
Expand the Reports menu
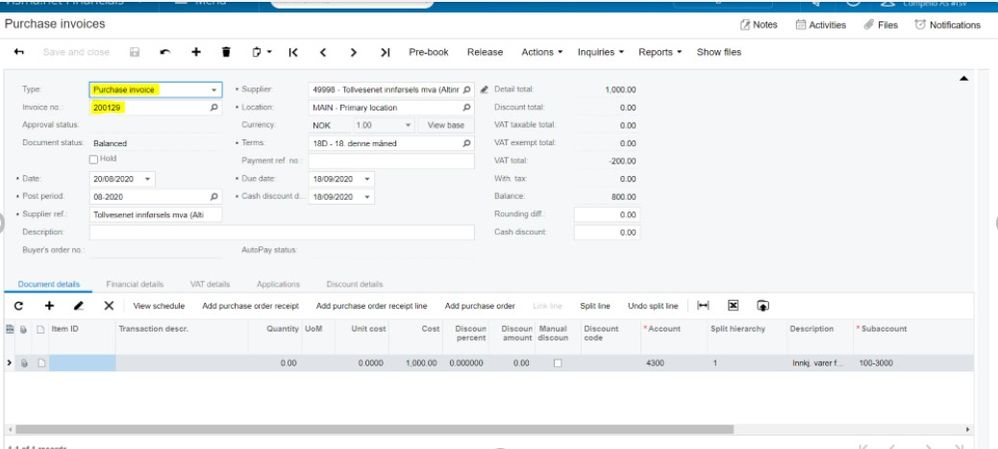point(660,52)
